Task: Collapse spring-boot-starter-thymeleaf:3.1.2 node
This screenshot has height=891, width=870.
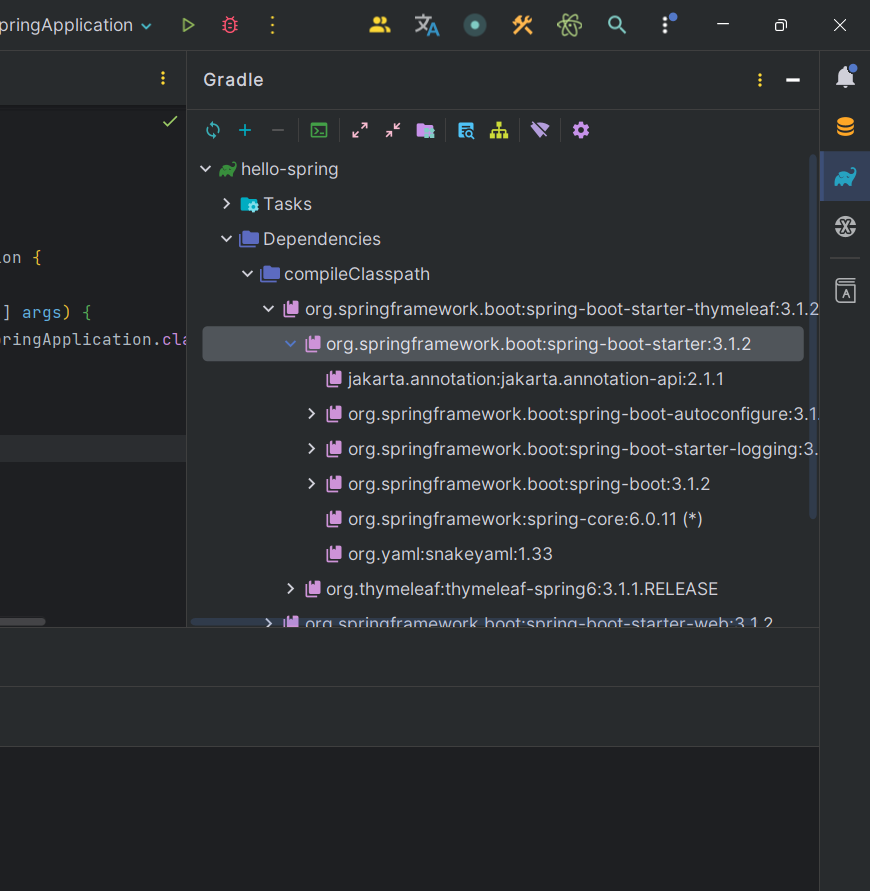Action: click(x=269, y=309)
